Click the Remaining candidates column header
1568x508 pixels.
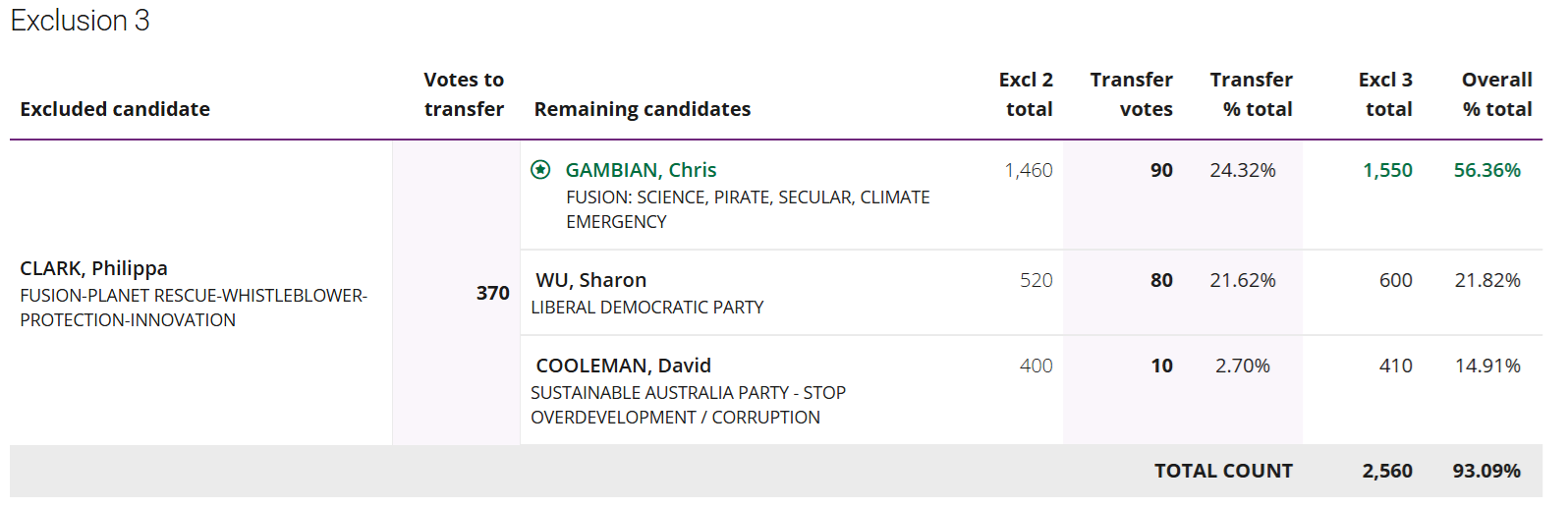click(643, 109)
